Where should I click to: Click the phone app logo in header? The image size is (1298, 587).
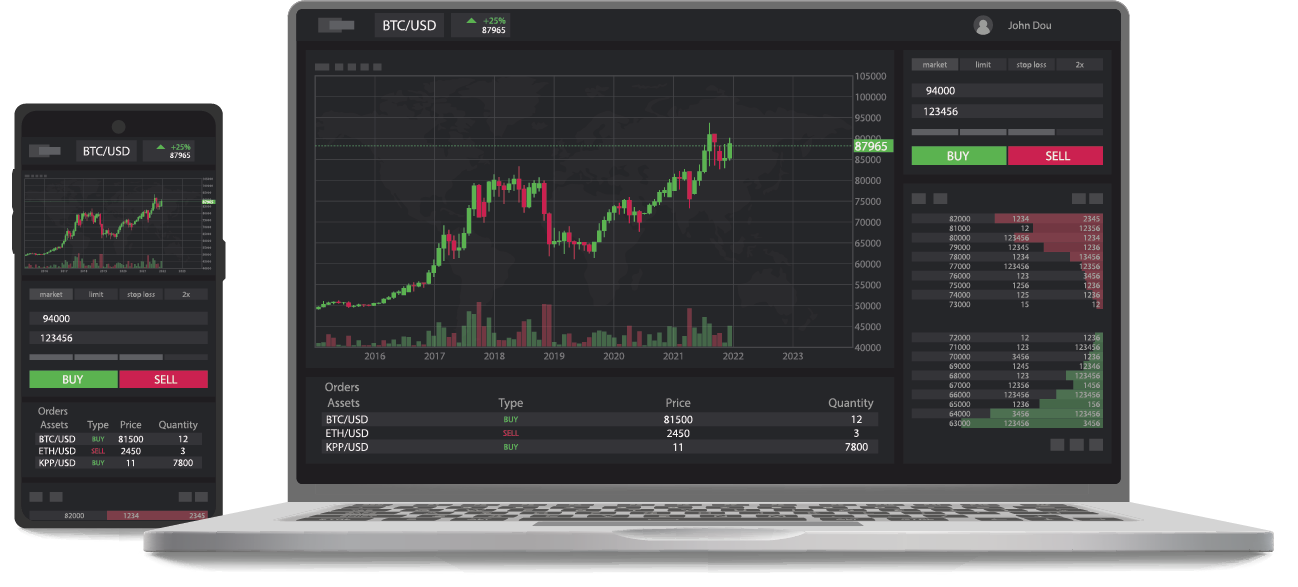[46, 151]
